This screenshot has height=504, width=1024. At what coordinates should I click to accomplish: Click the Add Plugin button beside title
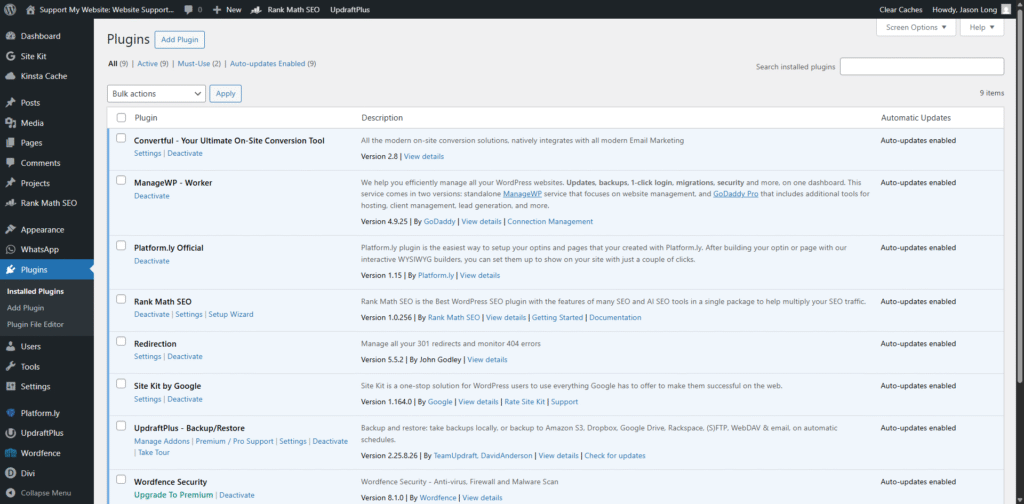pos(180,40)
